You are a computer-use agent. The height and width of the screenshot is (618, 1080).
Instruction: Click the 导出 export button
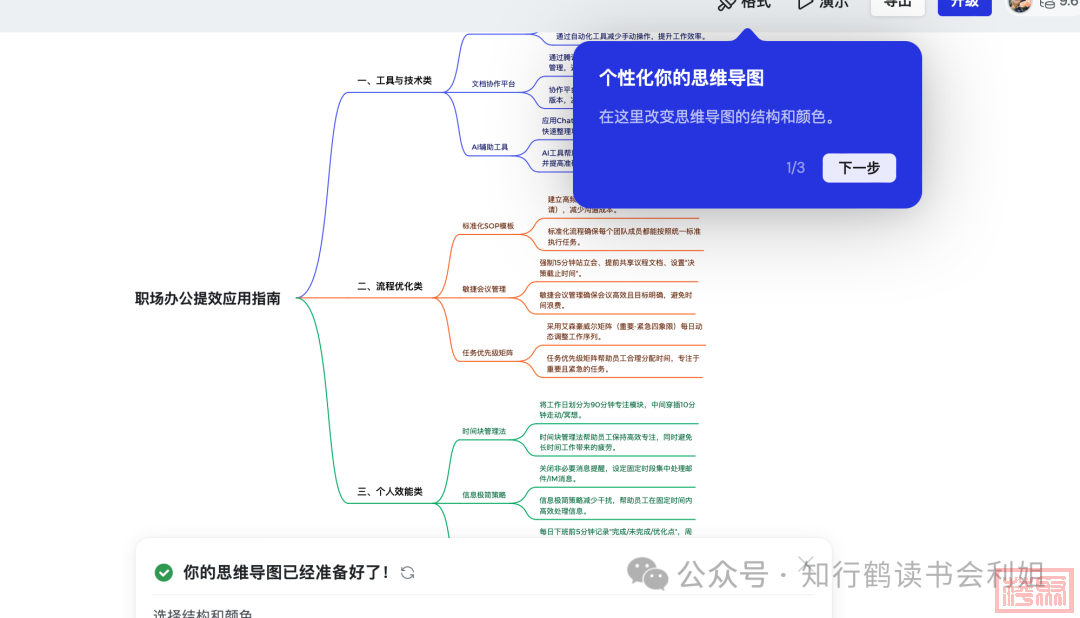[897, 6]
